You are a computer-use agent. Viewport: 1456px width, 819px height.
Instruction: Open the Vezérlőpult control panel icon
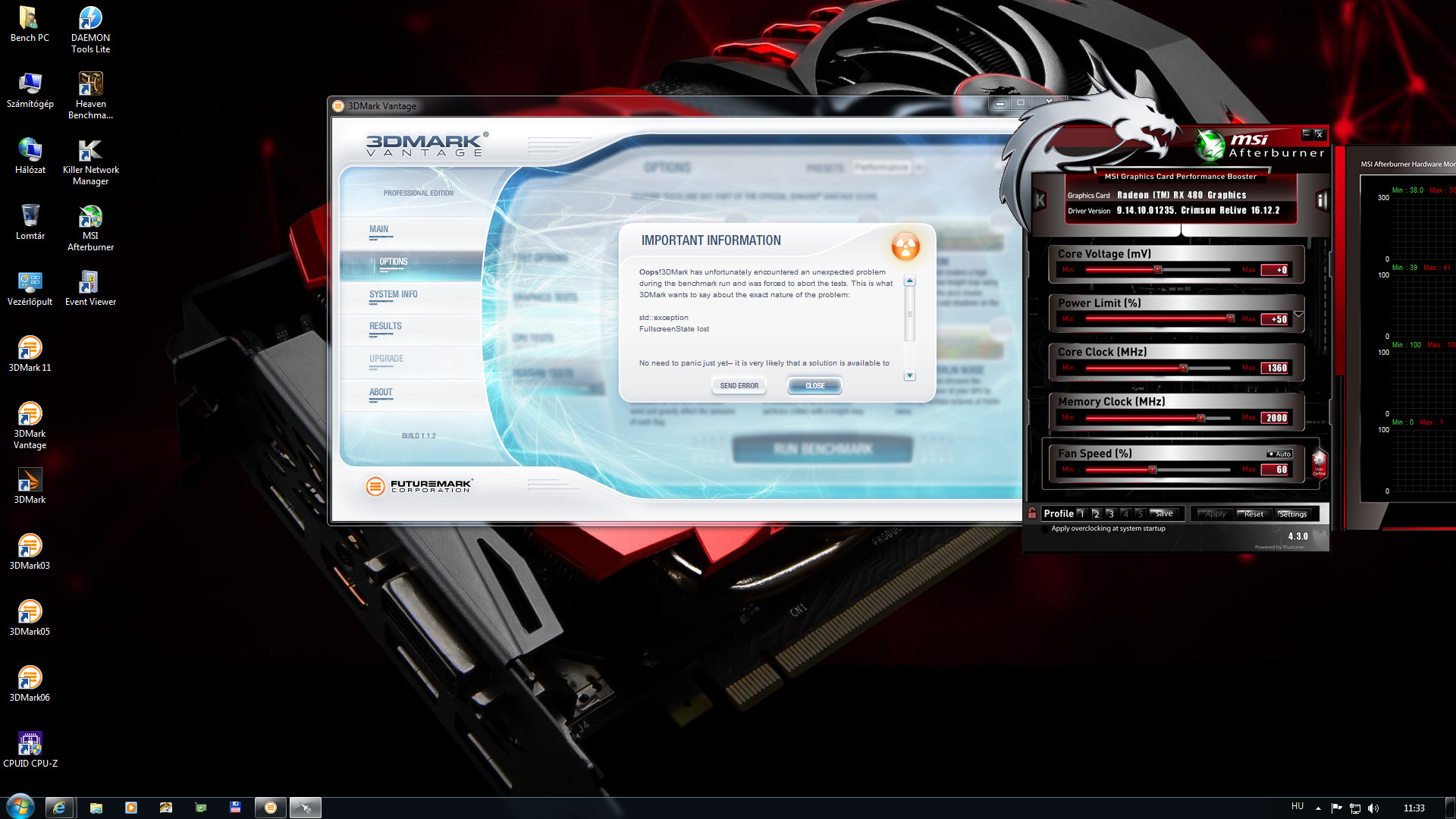(30, 287)
